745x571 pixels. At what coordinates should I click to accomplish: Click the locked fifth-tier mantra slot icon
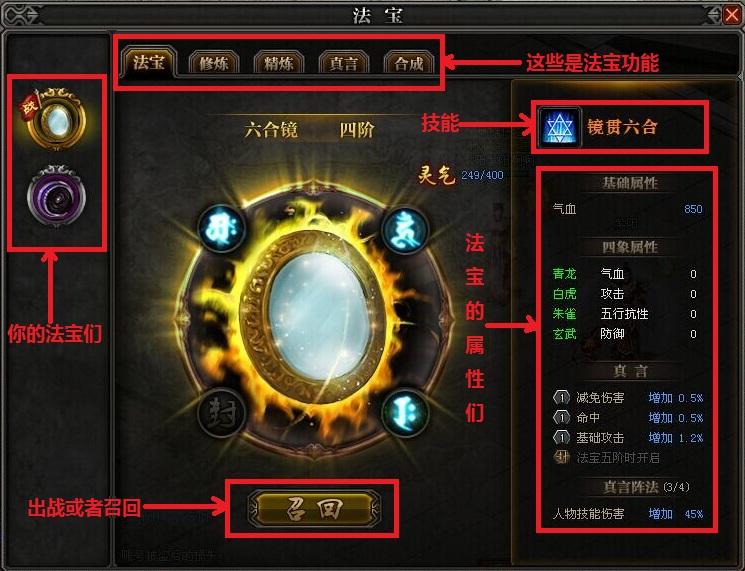(562, 457)
